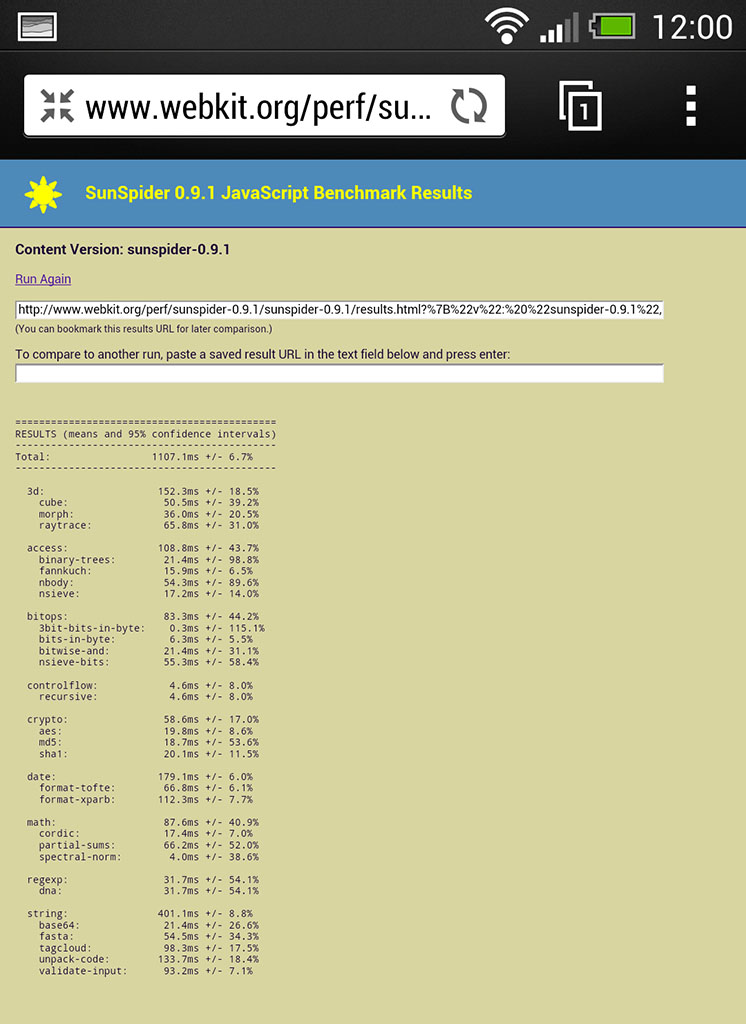The image size is (746, 1024).
Task: Click the format-tofte: 66.8ms row
Action: [145, 788]
